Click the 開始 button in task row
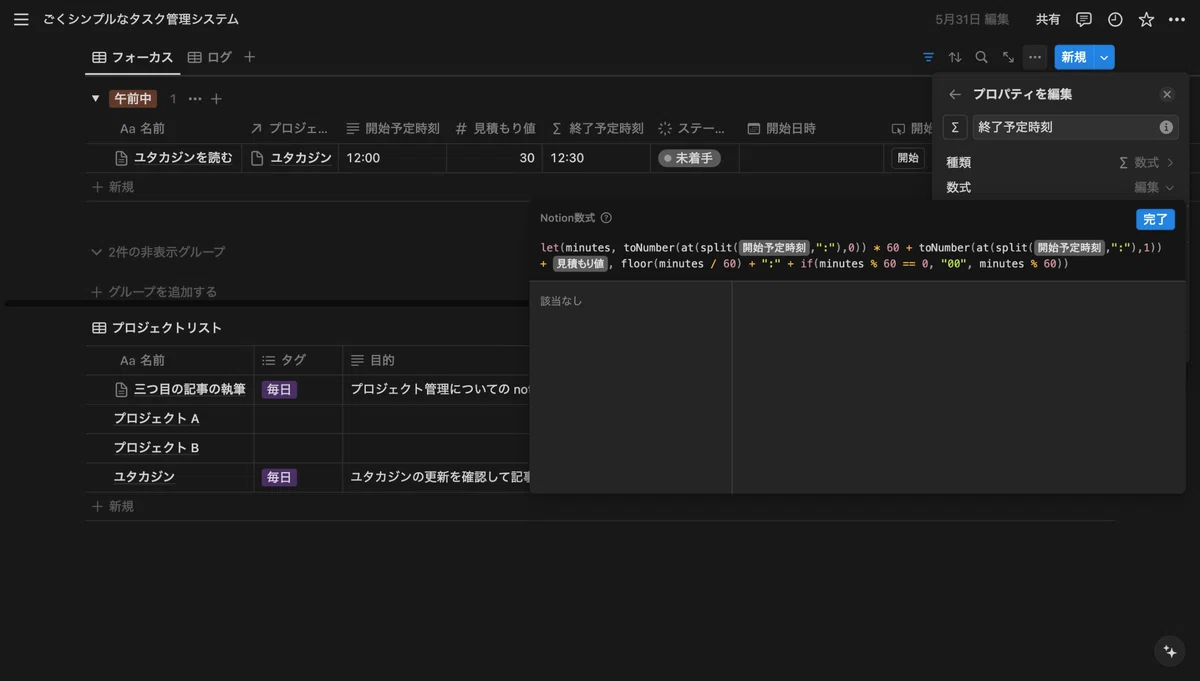Image resolution: width=1200 pixels, height=681 pixels. click(908, 158)
